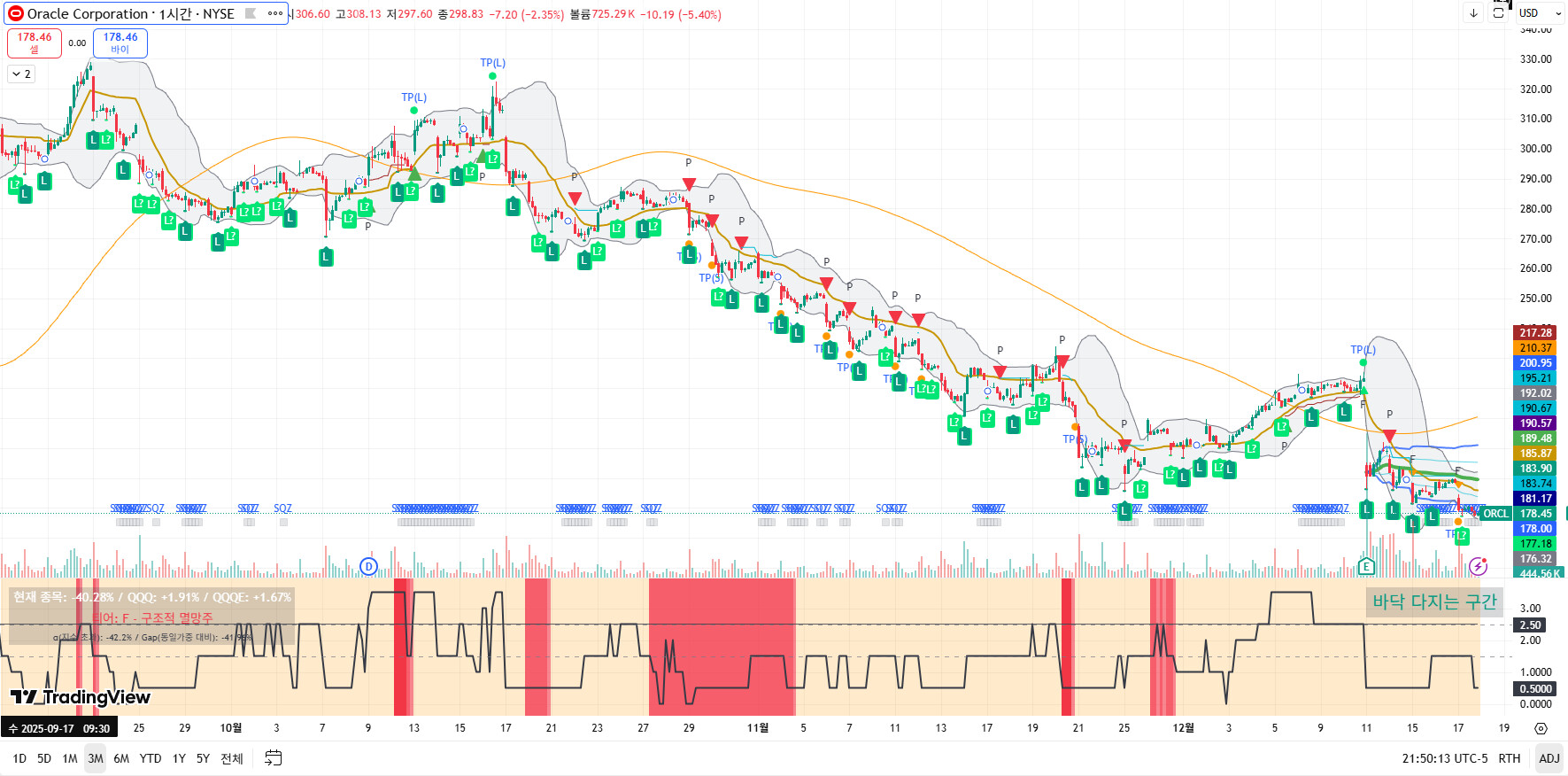Click the ORCL price axis label

(1496, 514)
